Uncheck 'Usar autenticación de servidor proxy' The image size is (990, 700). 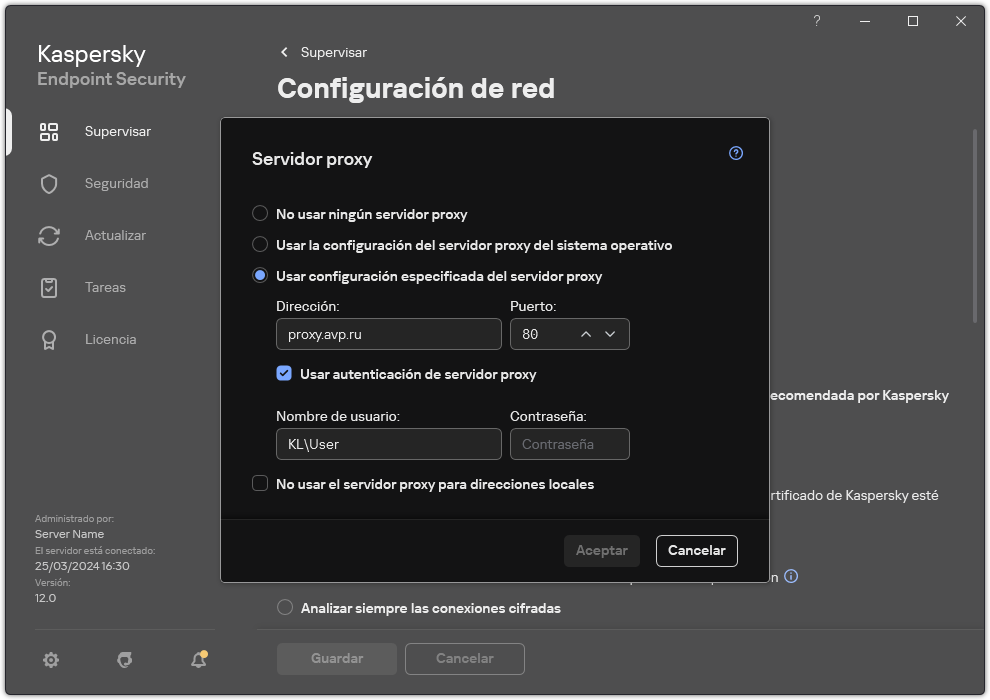[x=285, y=374]
